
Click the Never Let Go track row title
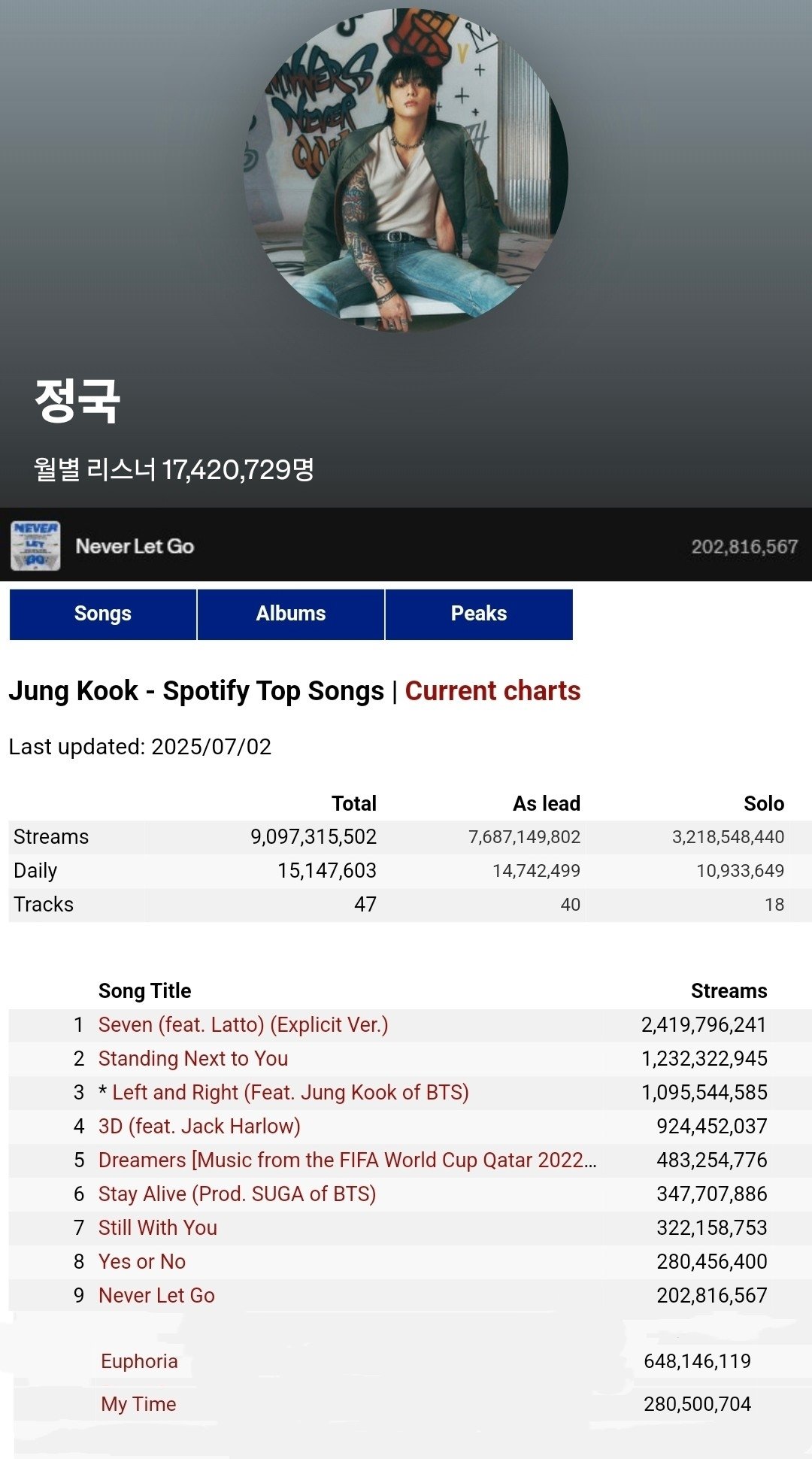coord(135,546)
